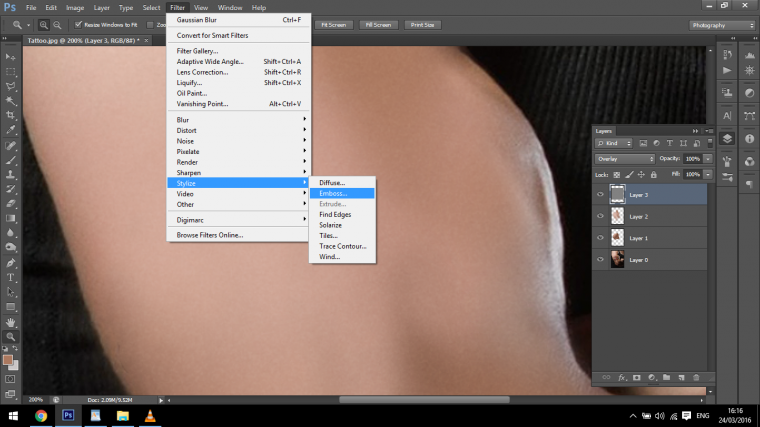Screen dimensions: 760x427
Task: Select the Move tool
Action: 10,57
